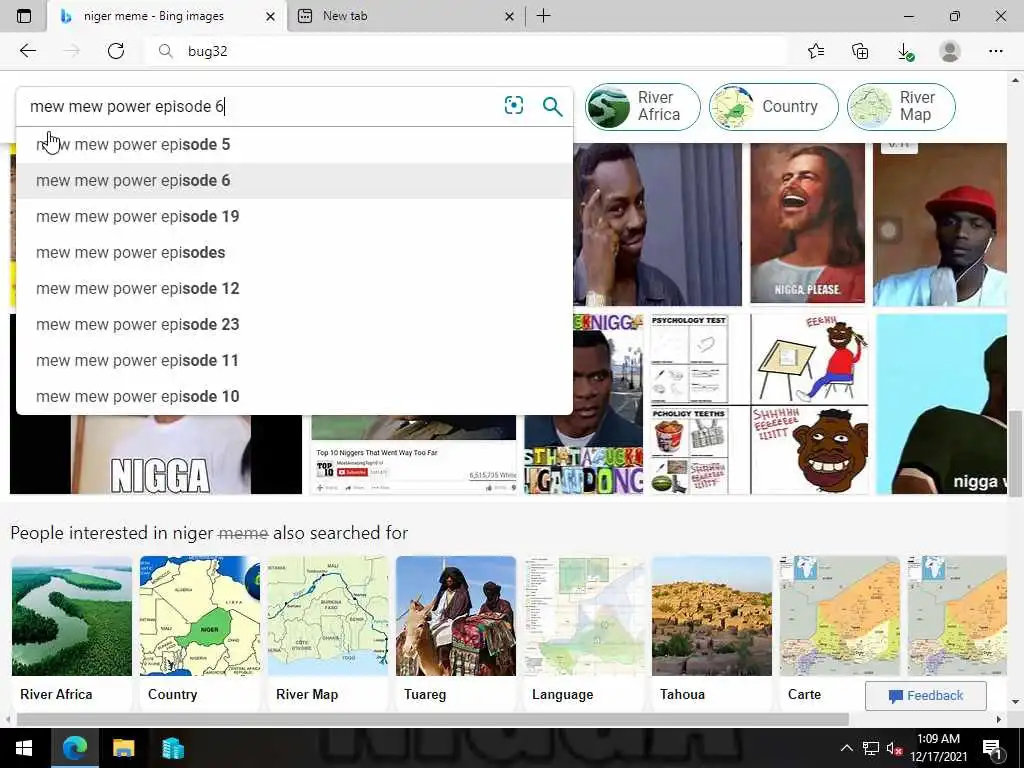1024x768 pixels.
Task: Select suggestion mew mew power episode 12
Action: [x=295, y=288]
